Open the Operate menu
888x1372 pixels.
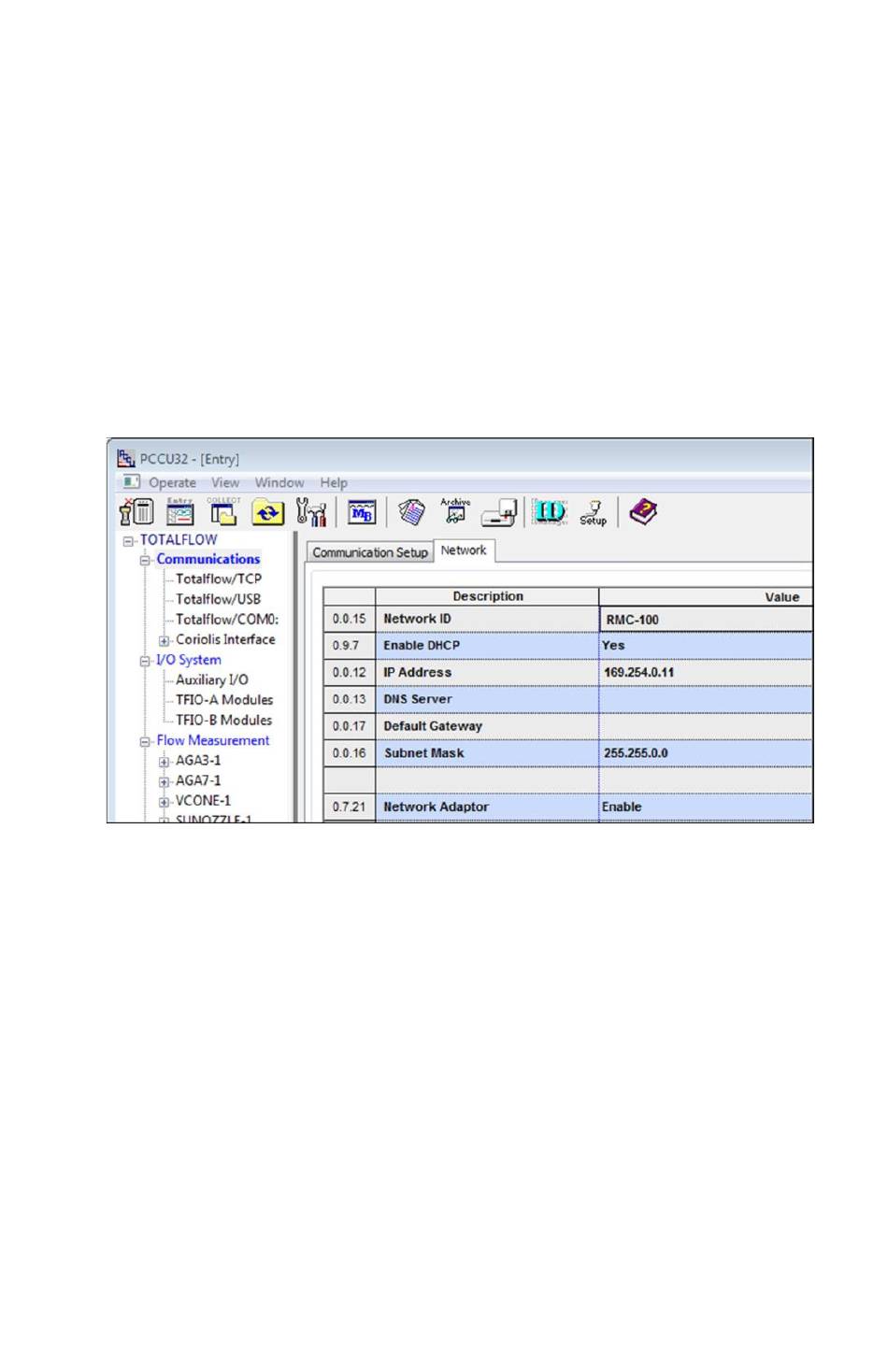(173, 483)
